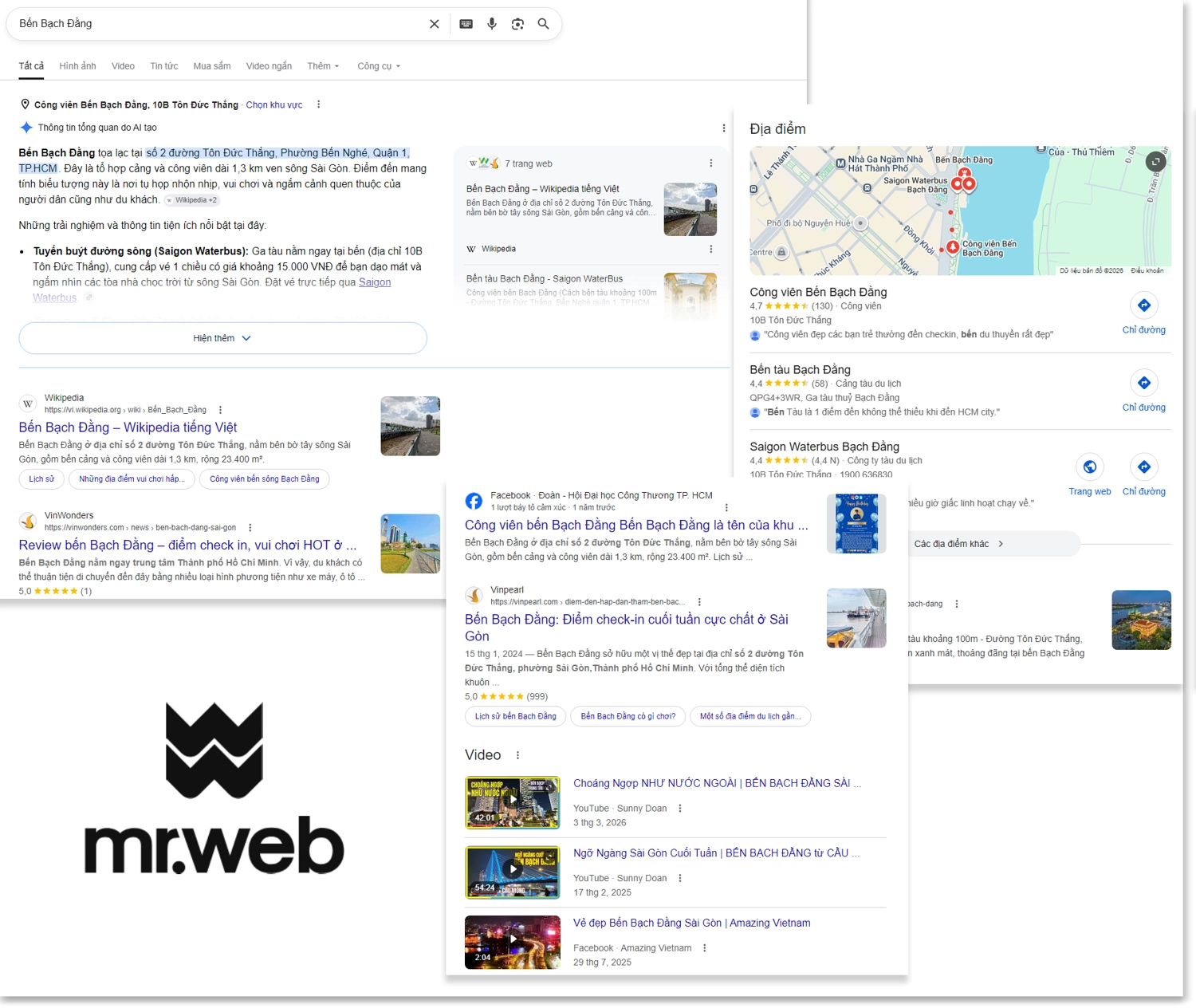This screenshot has width=1196, height=1008.
Task: Play the 54:24 Ngỡ Ngàng Sài Gòn video thumbnail
Action: (x=513, y=872)
